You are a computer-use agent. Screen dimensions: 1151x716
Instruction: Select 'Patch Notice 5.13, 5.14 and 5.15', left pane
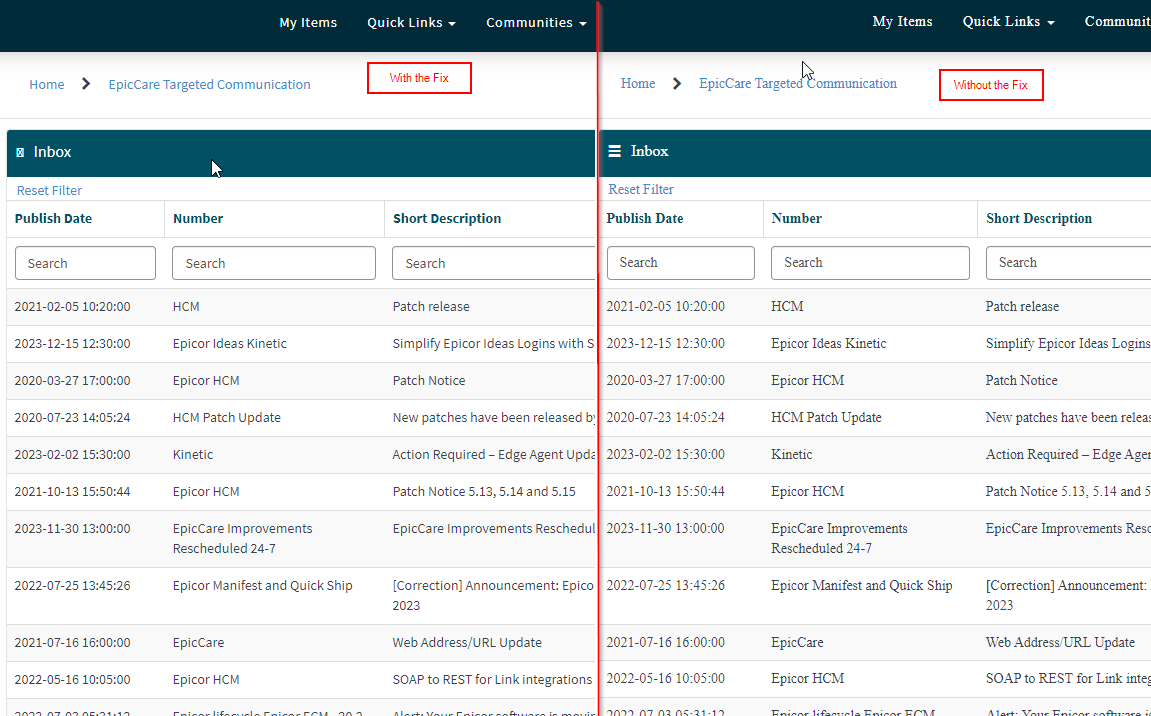[x=484, y=491]
